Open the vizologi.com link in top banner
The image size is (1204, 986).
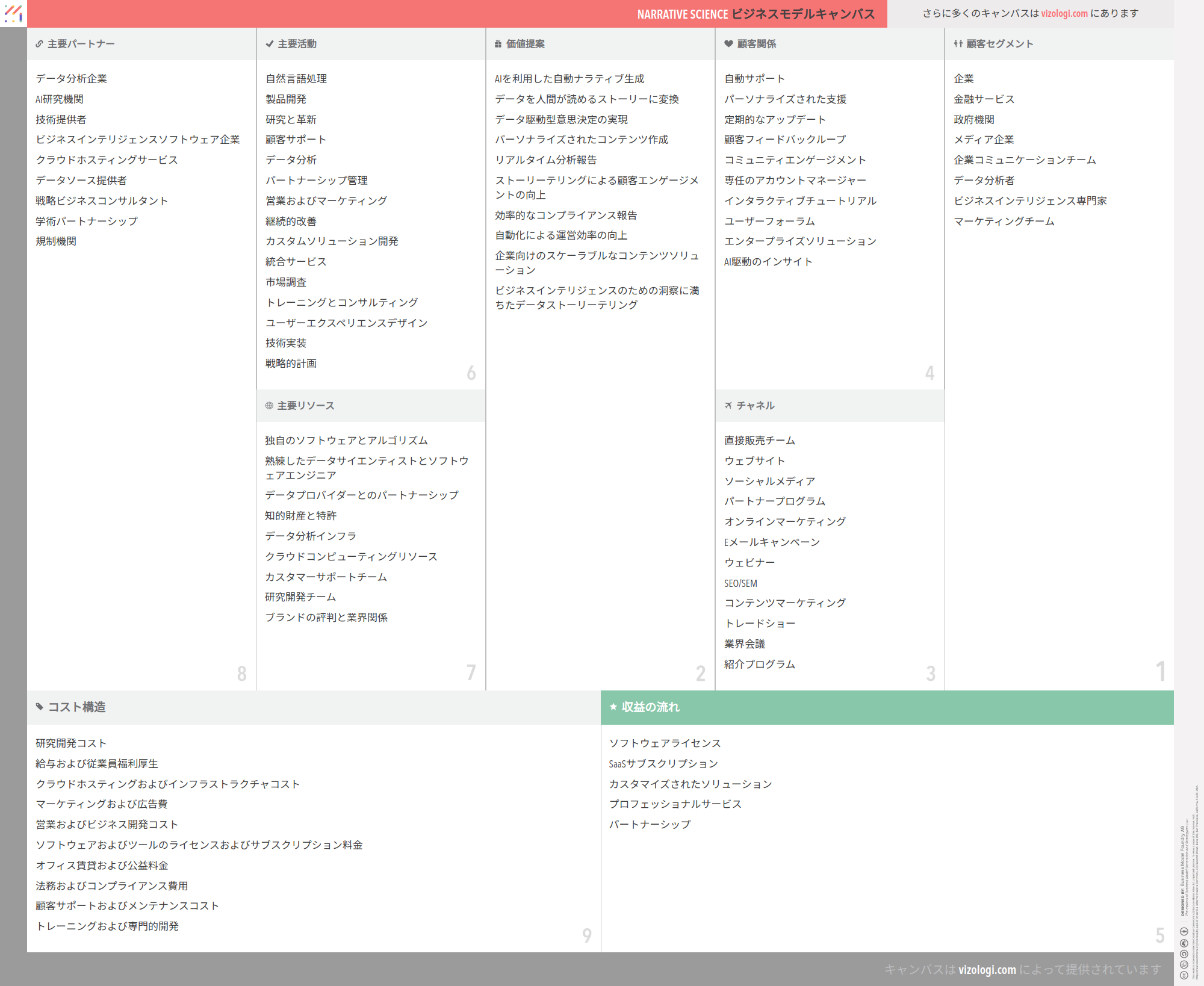(1064, 13)
